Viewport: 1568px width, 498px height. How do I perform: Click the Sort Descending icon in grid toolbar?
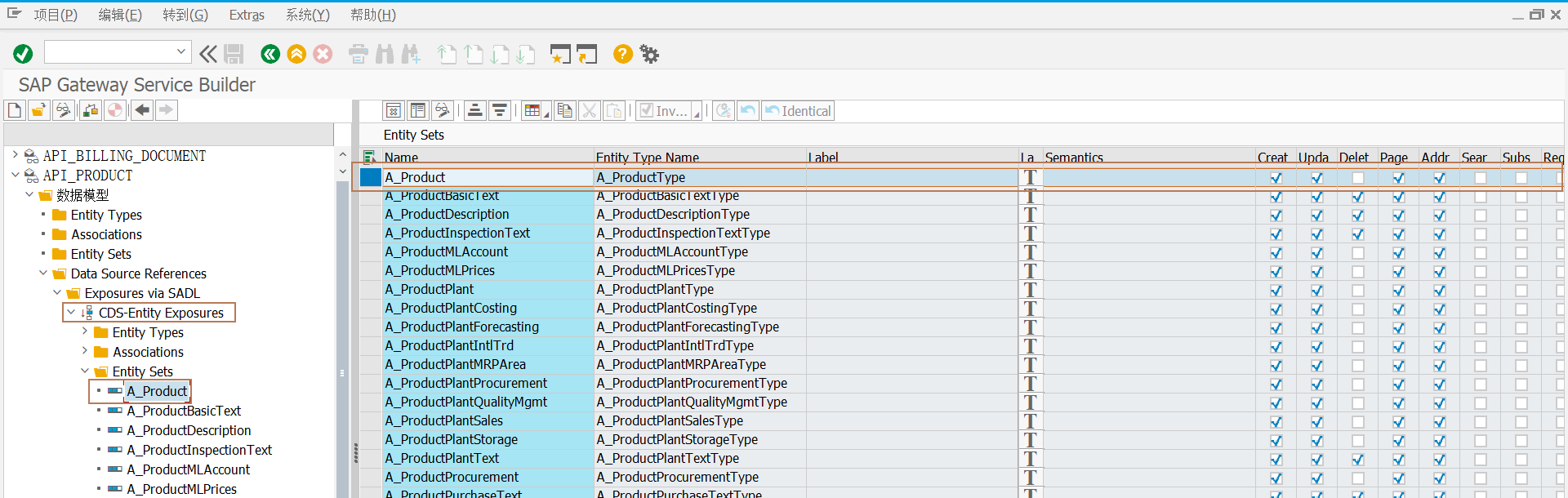coord(500,111)
